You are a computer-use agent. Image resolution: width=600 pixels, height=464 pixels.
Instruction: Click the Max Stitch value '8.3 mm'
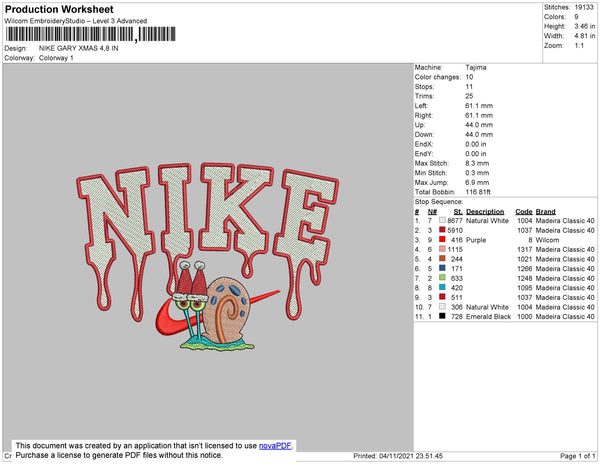[477, 163]
